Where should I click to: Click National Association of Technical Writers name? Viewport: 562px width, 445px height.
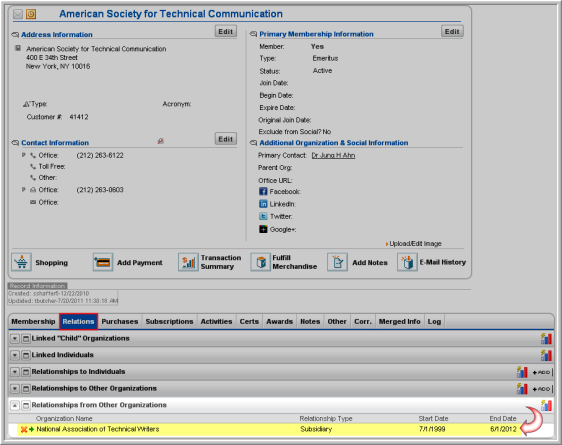pos(98,429)
